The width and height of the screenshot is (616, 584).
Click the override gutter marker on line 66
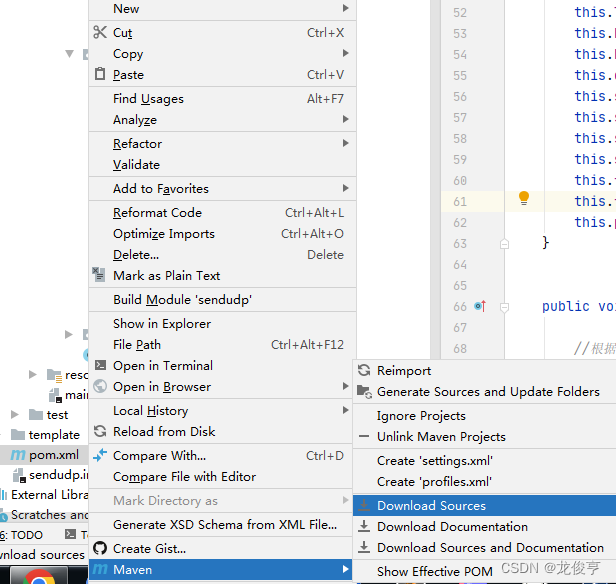480,306
